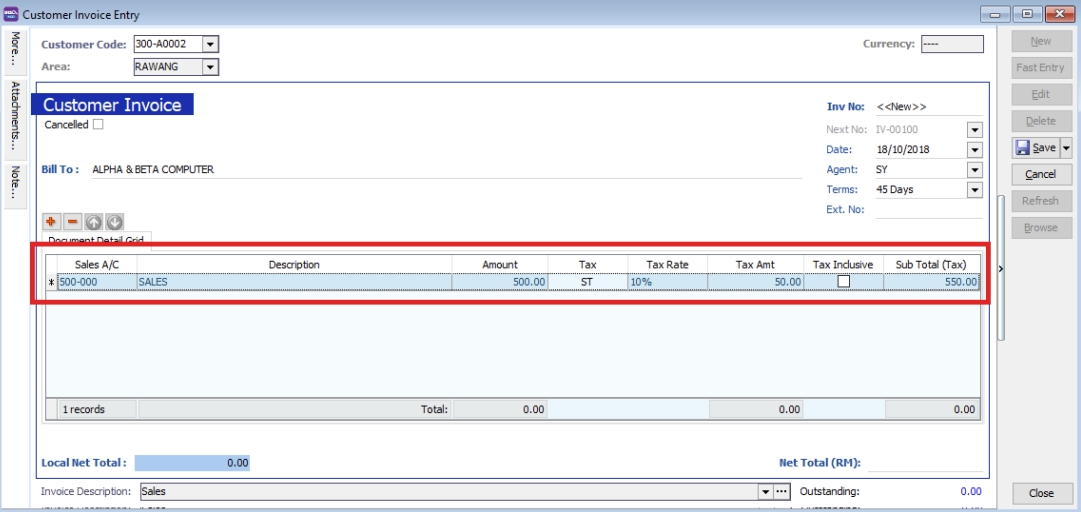
Task: Select Document Detail Grid tab
Action: click(97, 241)
